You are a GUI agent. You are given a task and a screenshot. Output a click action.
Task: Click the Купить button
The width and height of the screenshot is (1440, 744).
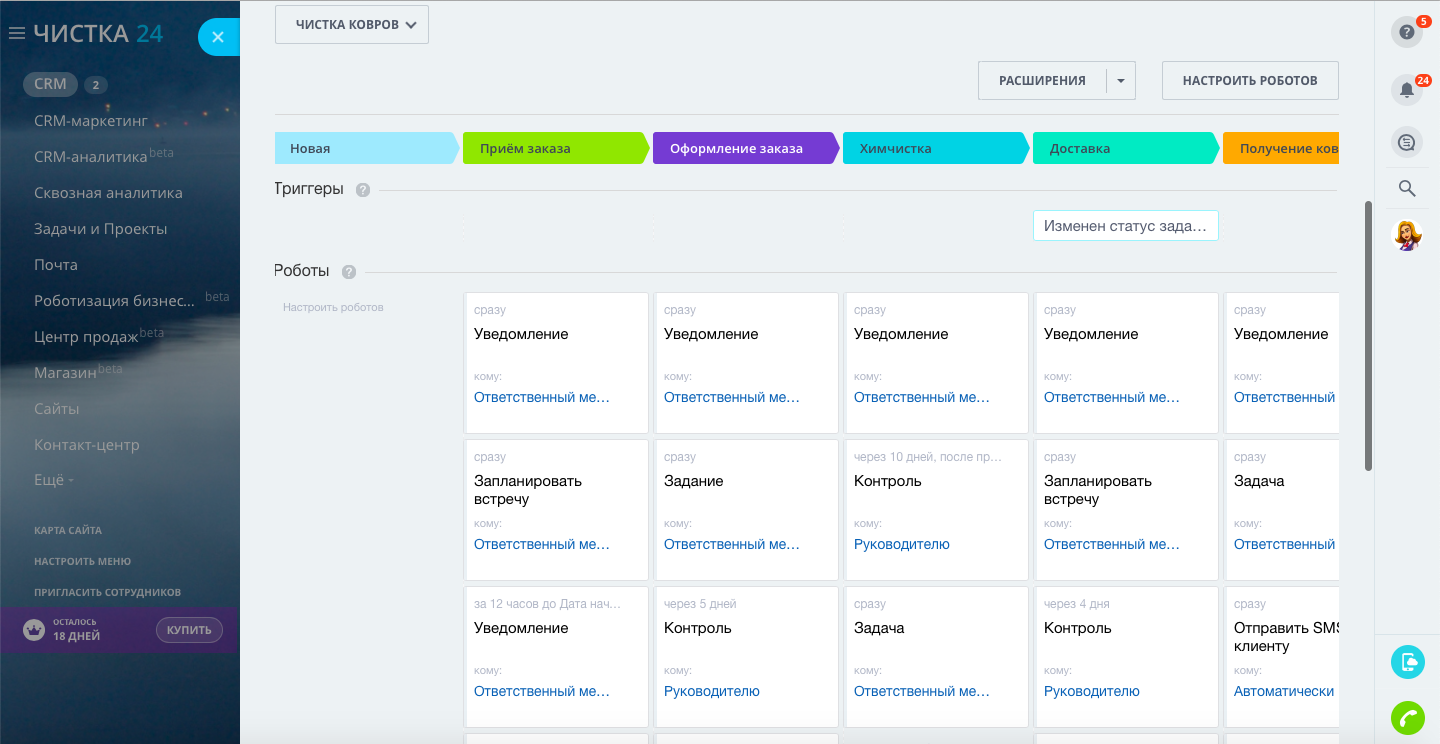coord(189,630)
